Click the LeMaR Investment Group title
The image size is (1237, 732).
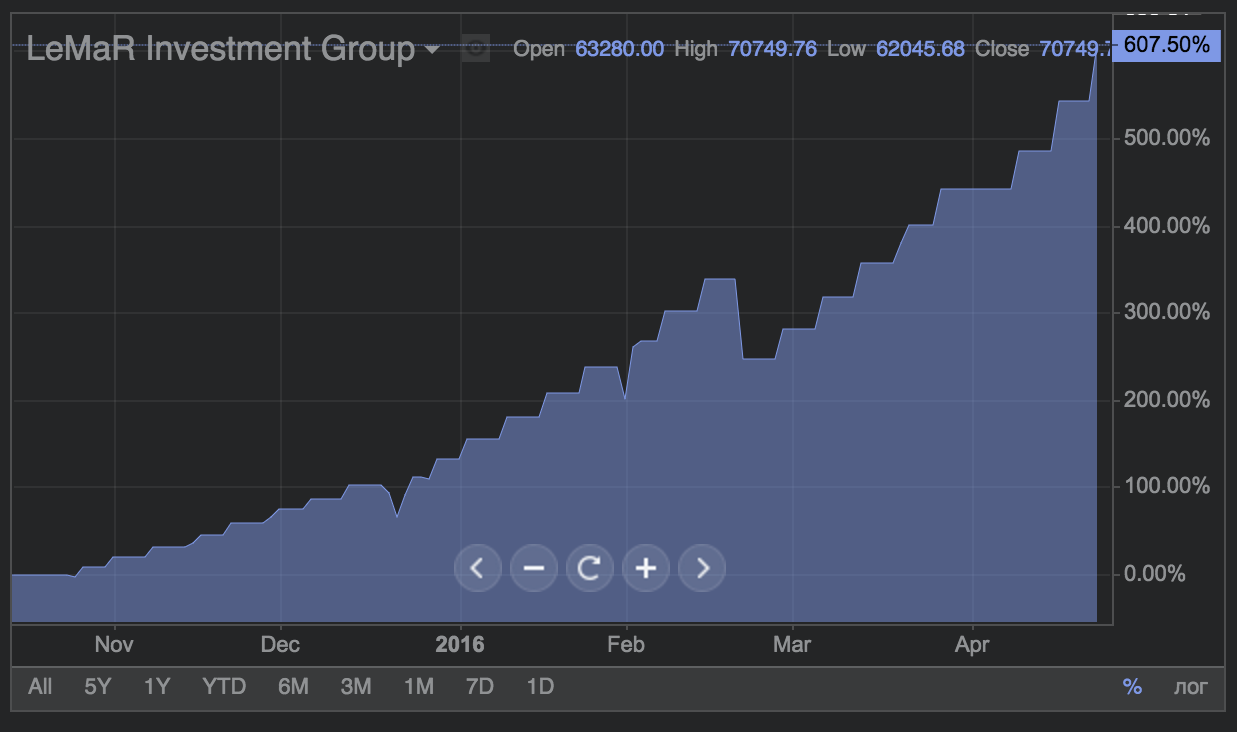coord(220,48)
